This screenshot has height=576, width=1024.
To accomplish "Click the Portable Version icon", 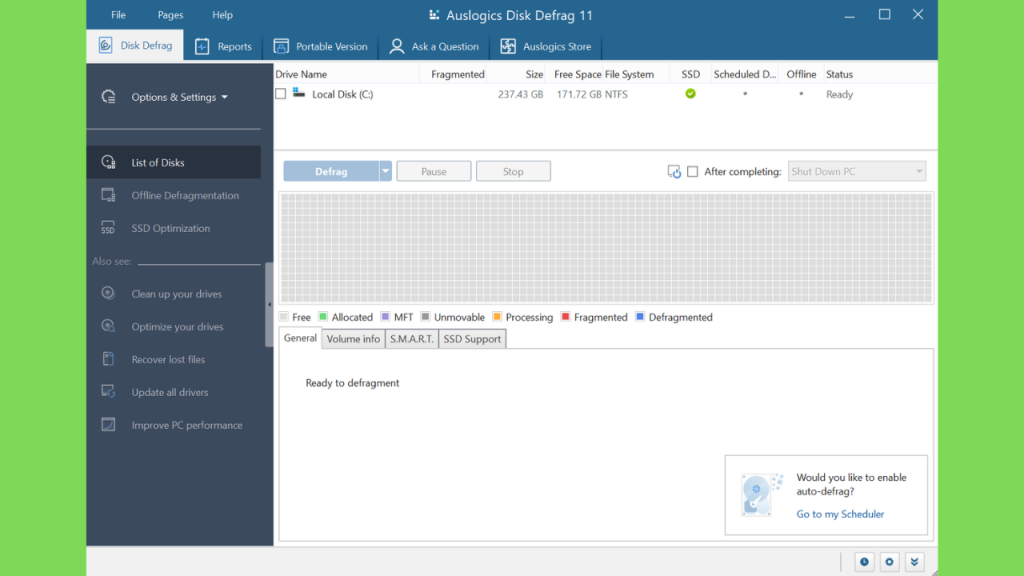I will point(281,46).
